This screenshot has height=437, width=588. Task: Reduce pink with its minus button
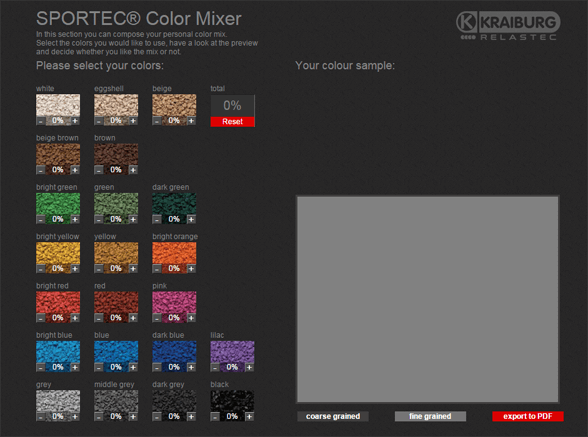pos(157,318)
